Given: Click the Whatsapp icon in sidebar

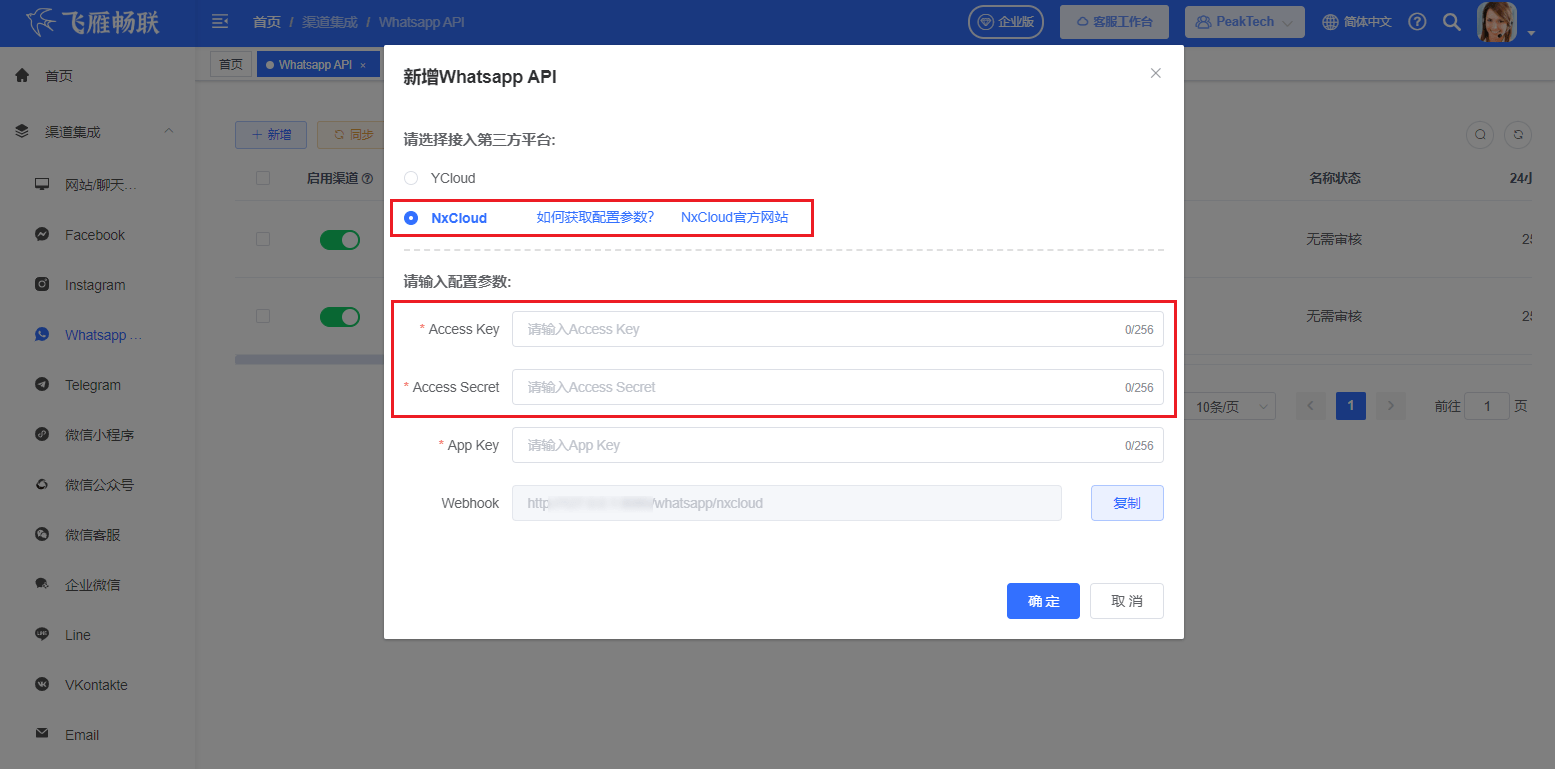Looking at the screenshot, I should [42, 335].
